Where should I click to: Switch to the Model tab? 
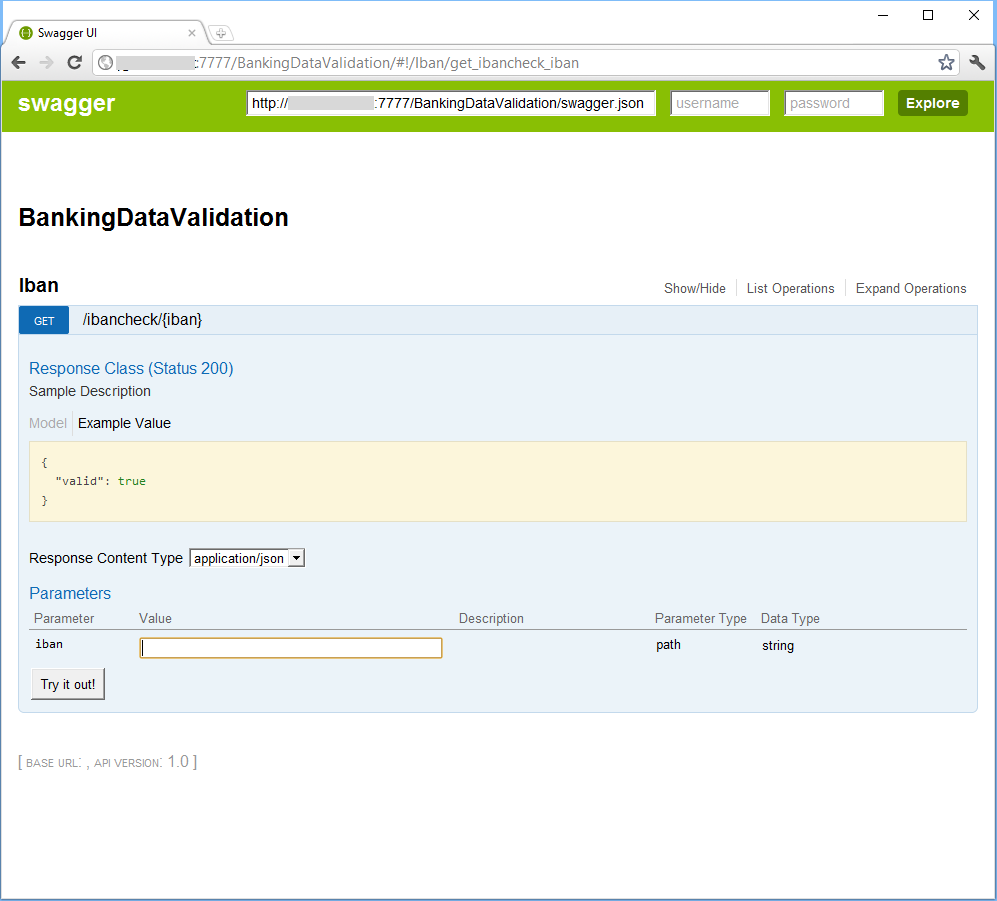[x=48, y=423]
